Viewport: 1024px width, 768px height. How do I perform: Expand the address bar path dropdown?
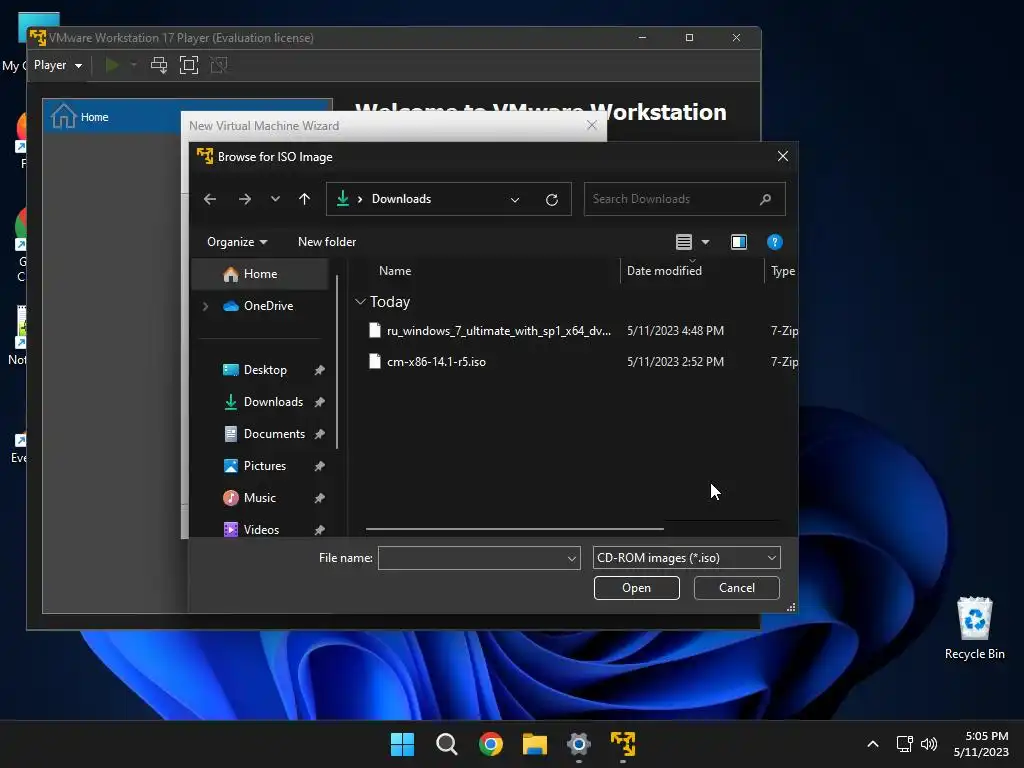coord(515,200)
